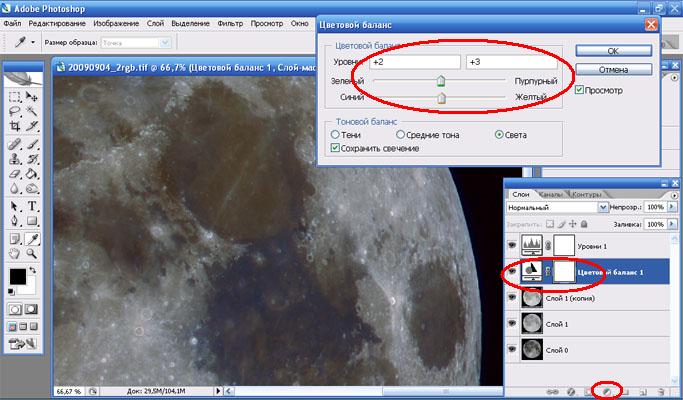Click the 66,67 % zoom field
Image resolution: width=683 pixels, height=400 pixels.
69,391
